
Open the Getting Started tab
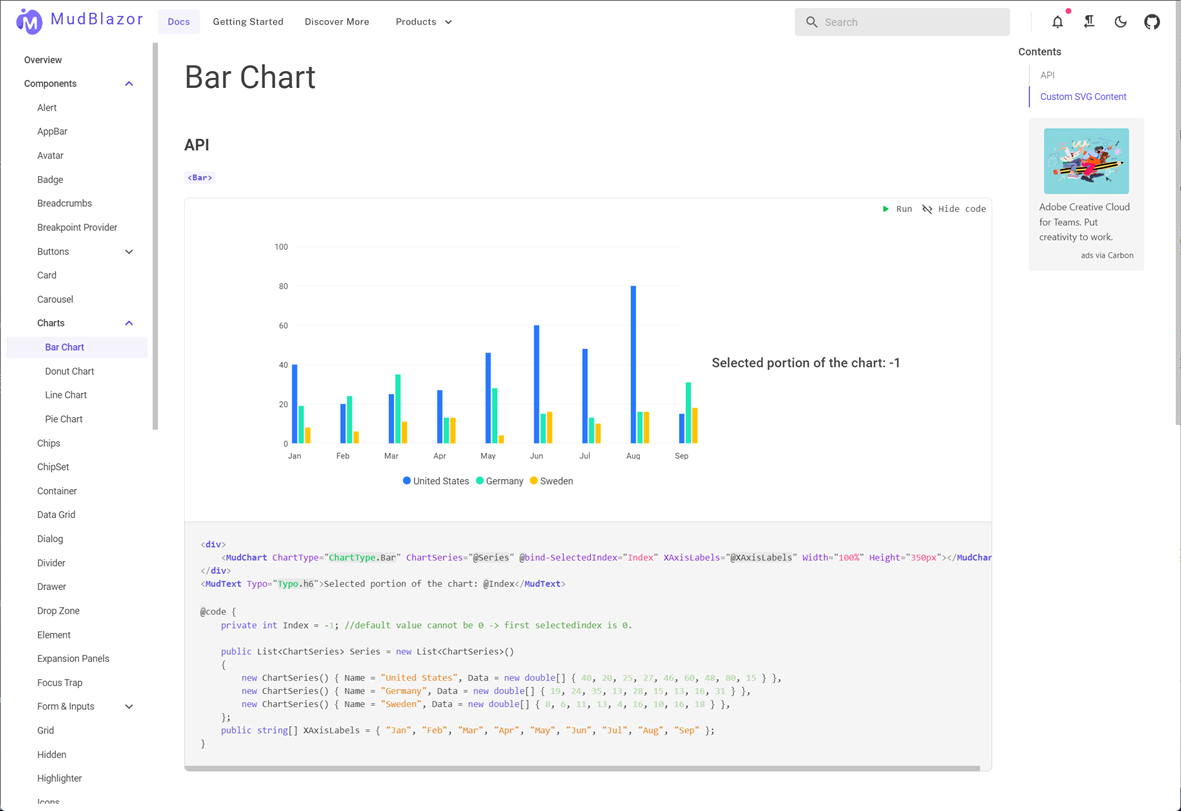coord(248,22)
